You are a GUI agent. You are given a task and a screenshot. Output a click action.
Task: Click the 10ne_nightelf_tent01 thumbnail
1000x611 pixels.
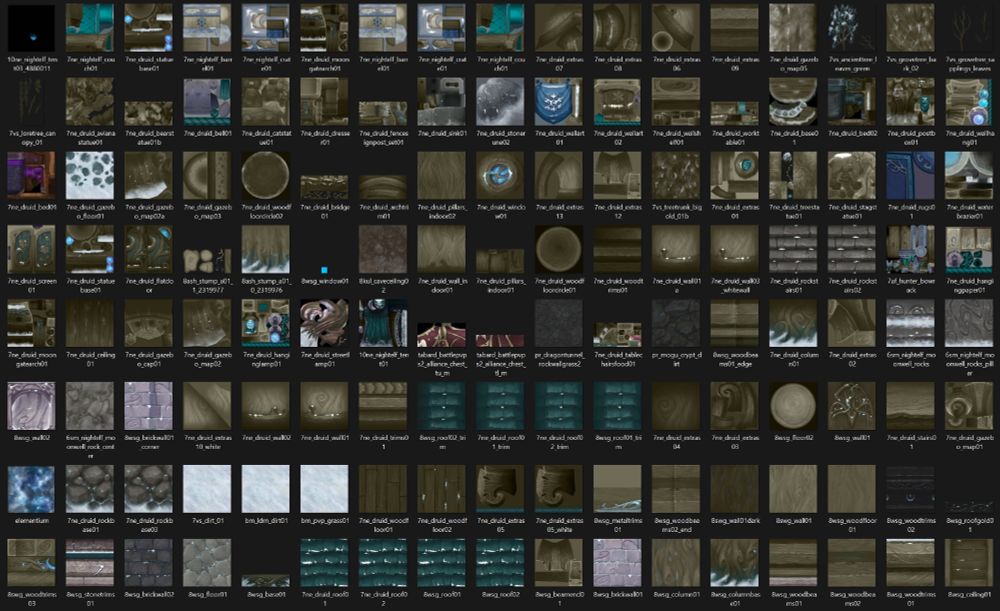(383, 324)
